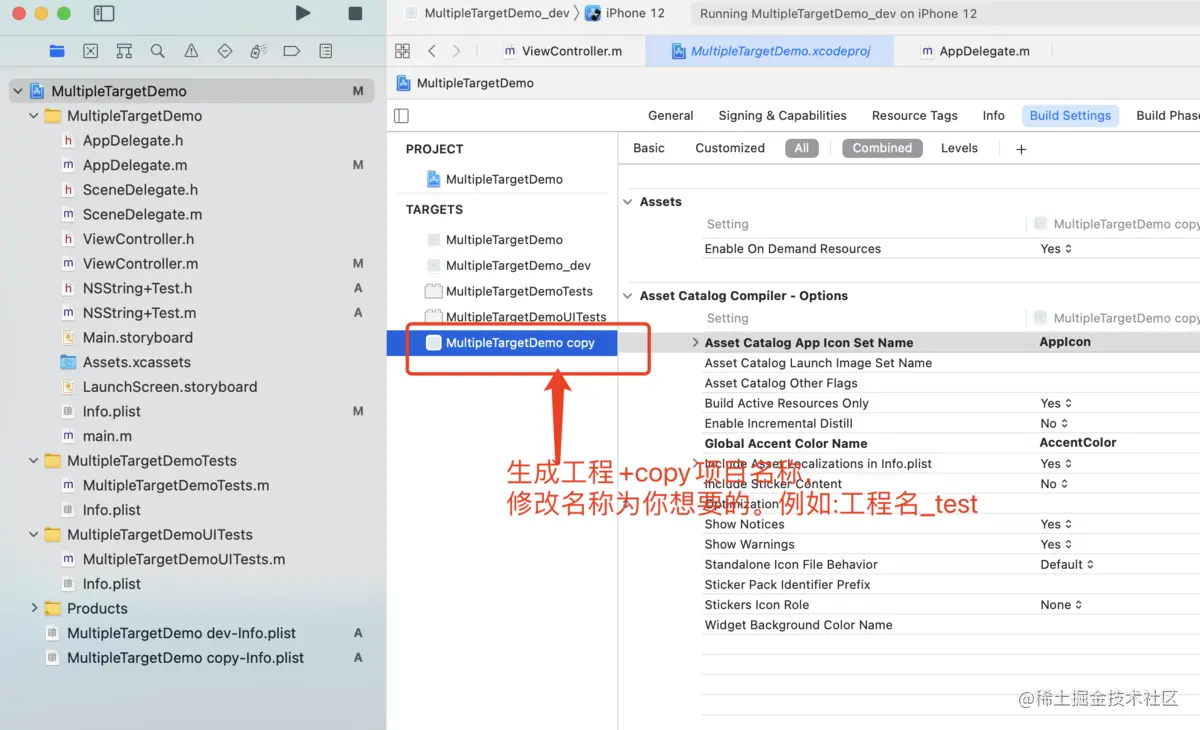Open the Project navigator folder icon
This screenshot has width=1200, height=730.
click(x=57, y=51)
